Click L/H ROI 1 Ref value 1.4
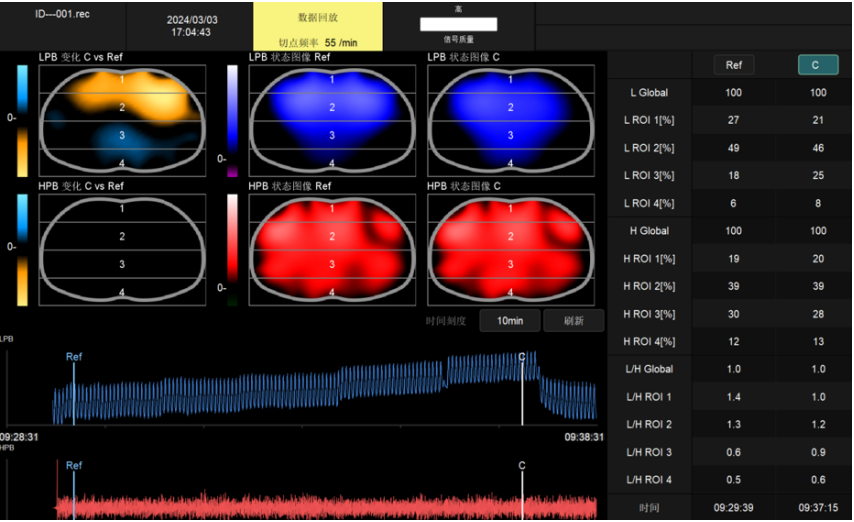The width and height of the screenshot is (854, 522). (733, 397)
